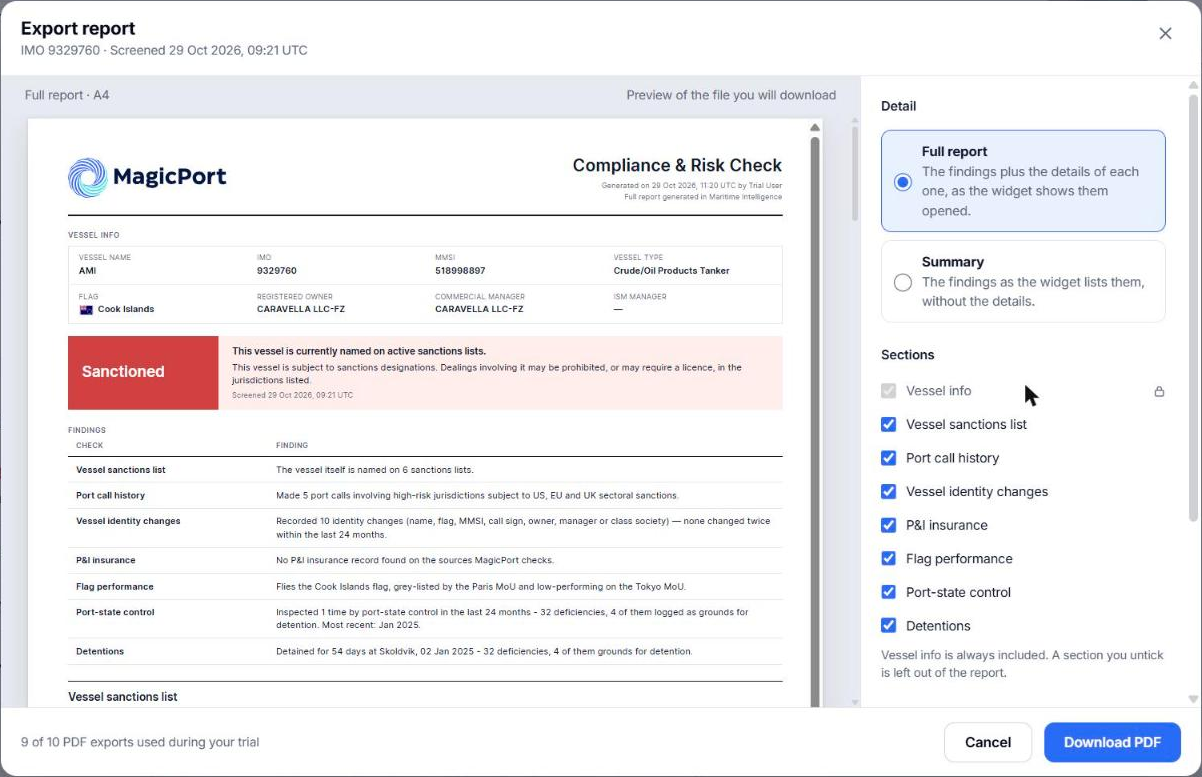Click 'Preview of the file you will download'
Viewport: 1202px width, 777px height.
tap(731, 95)
